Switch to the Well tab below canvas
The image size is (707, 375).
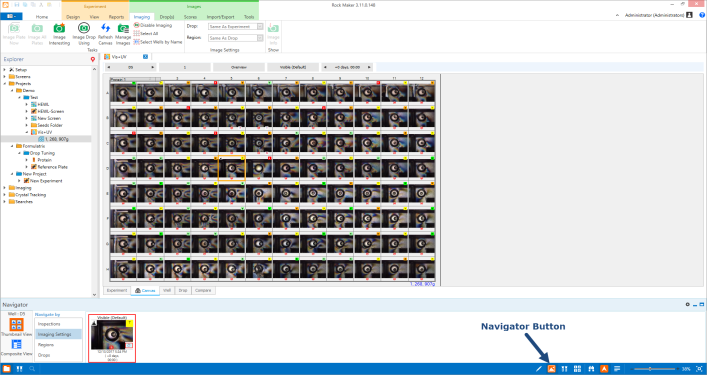pos(167,290)
